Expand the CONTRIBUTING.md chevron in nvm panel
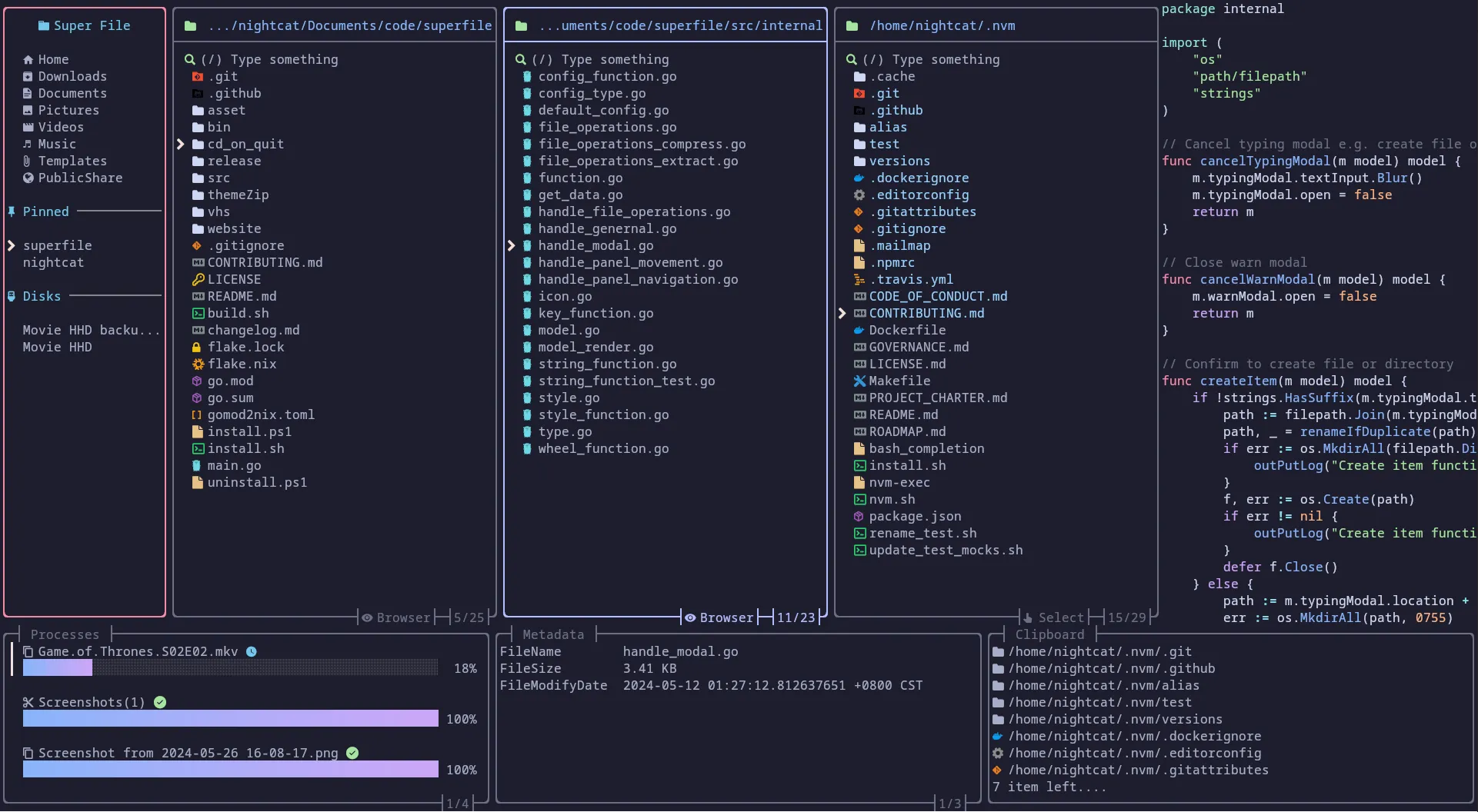1478x812 pixels. click(843, 313)
